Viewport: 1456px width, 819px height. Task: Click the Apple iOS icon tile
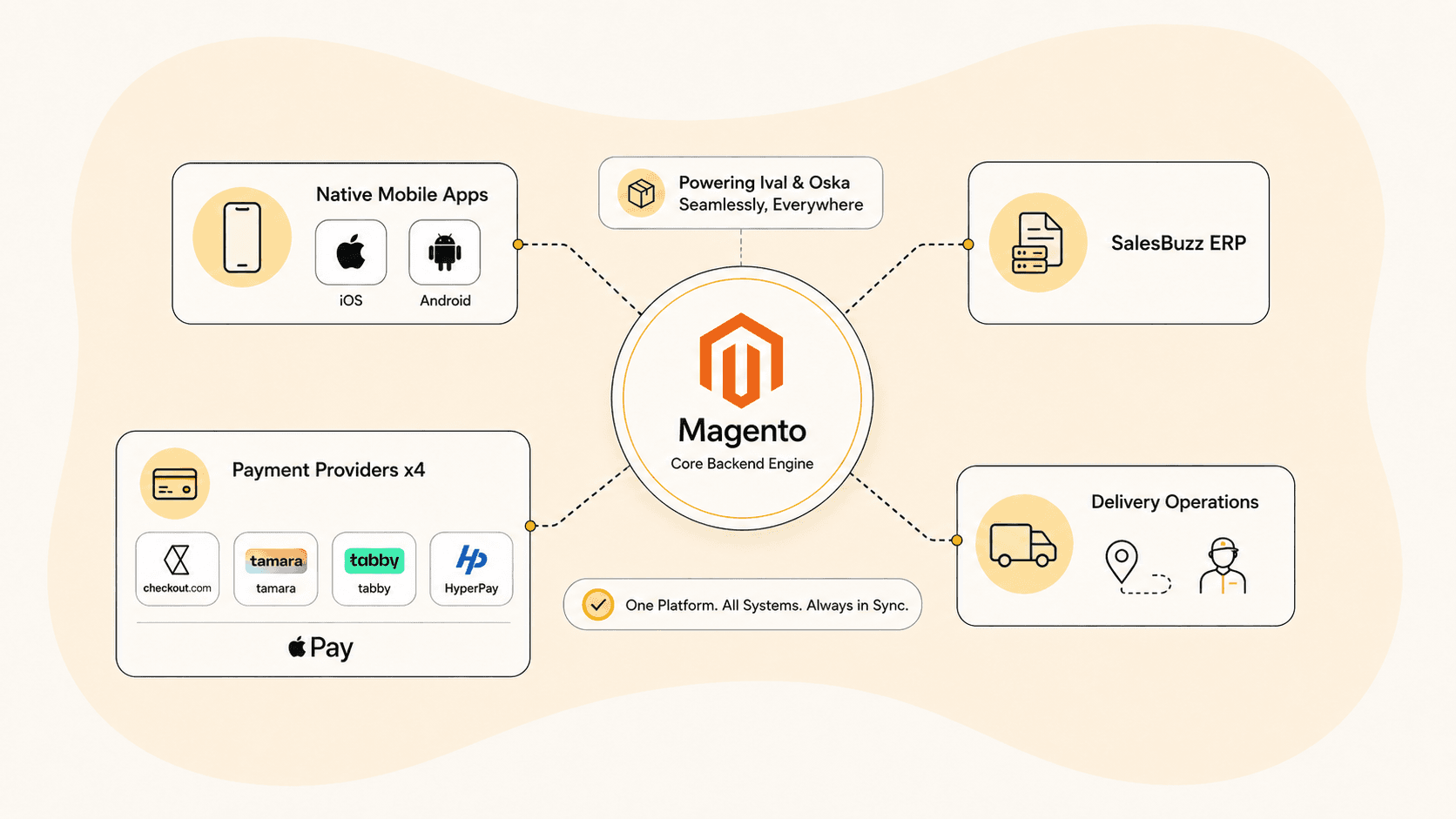(351, 252)
